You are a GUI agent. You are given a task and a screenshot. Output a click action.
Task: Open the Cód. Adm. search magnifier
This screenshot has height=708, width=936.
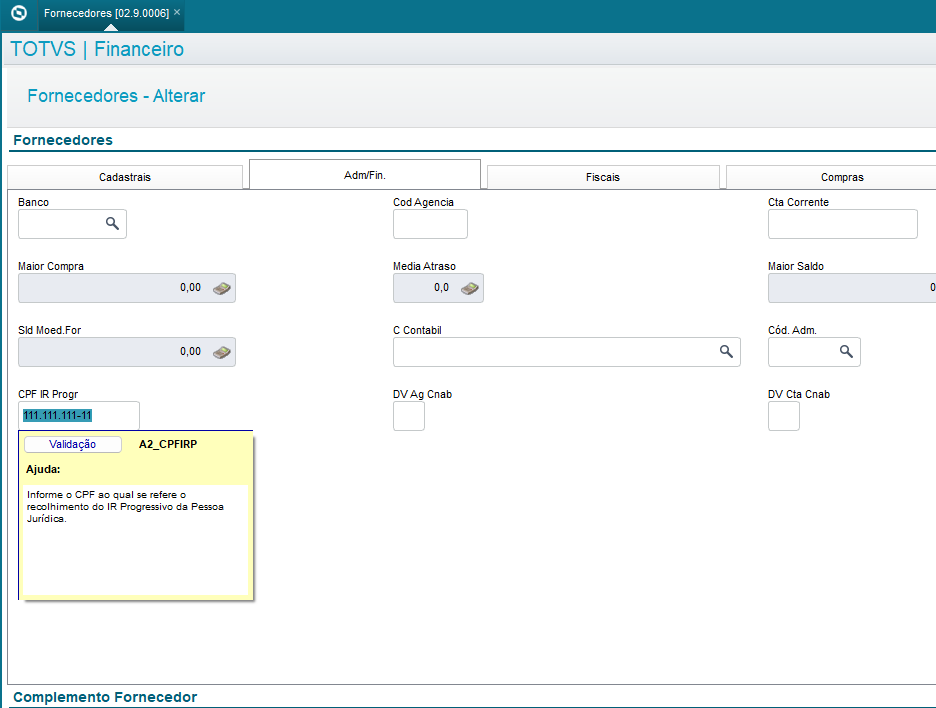[x=846, y=352]
